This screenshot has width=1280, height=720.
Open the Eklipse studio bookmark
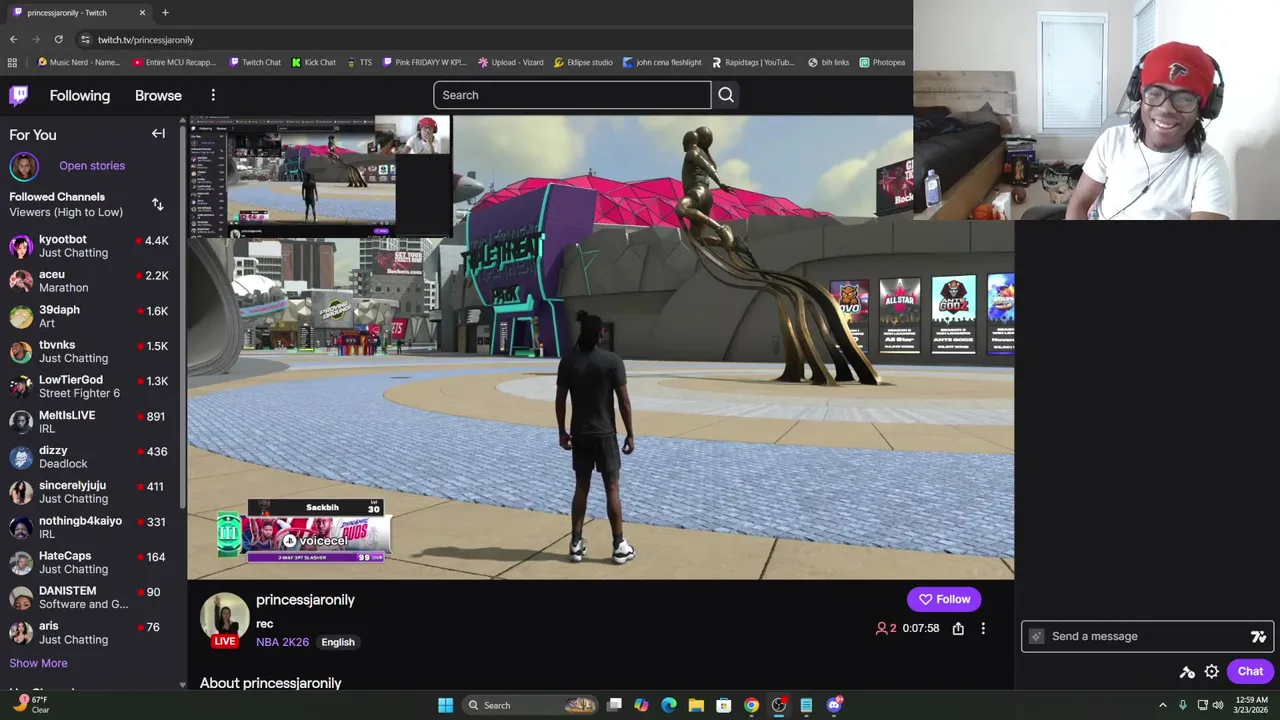click(x=583, y=62)
